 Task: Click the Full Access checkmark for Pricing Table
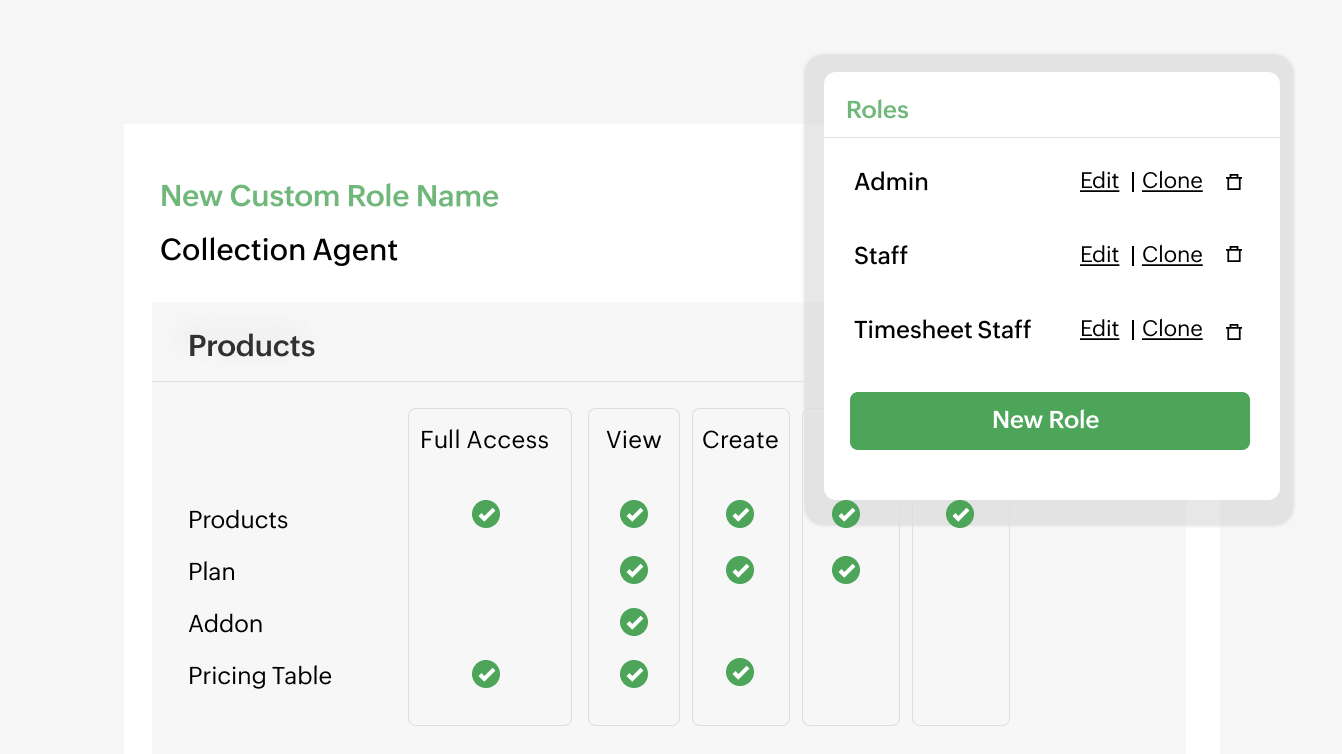coord(487,674)
